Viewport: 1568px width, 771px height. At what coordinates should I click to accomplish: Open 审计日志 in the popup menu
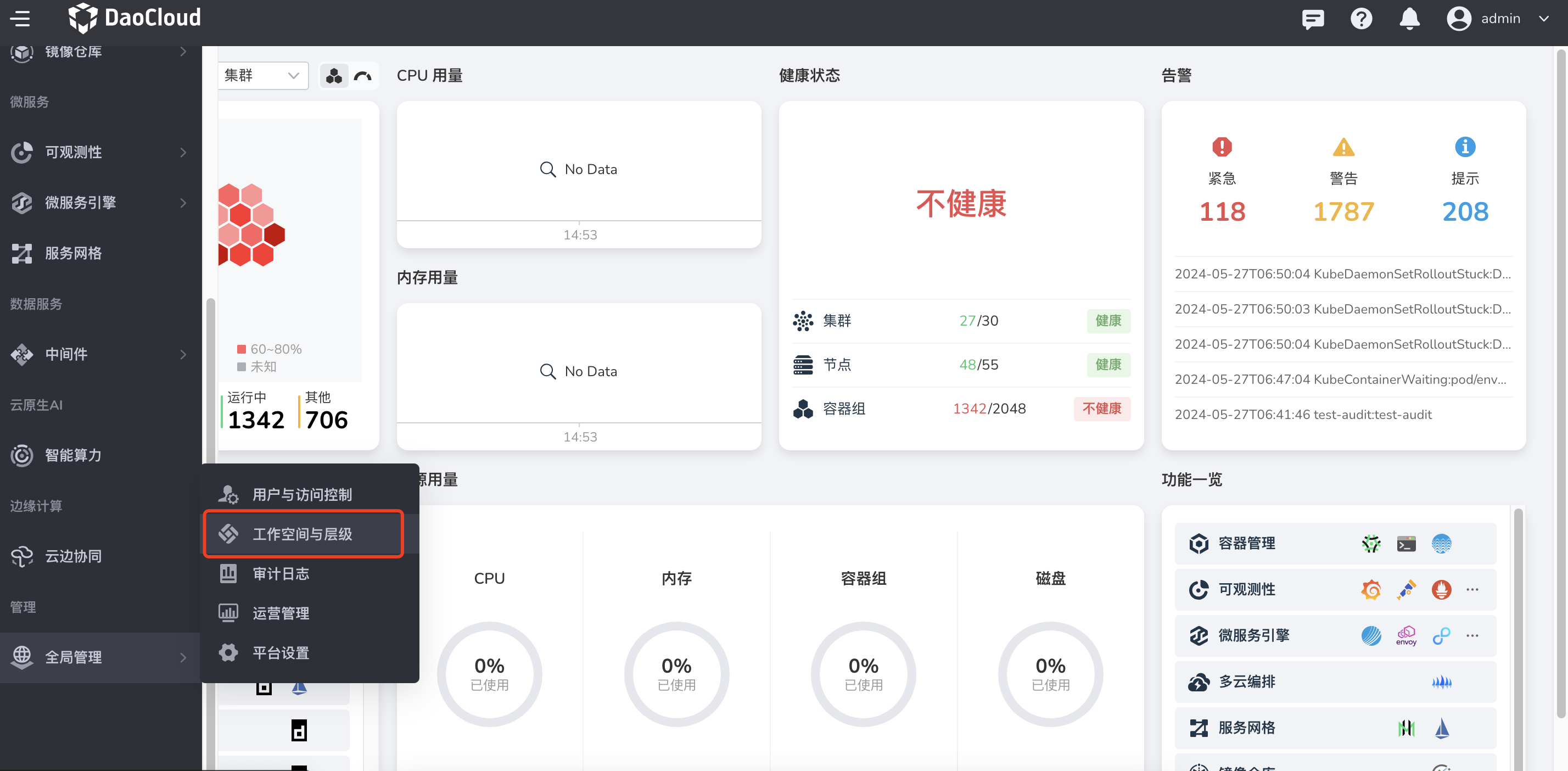281,573
